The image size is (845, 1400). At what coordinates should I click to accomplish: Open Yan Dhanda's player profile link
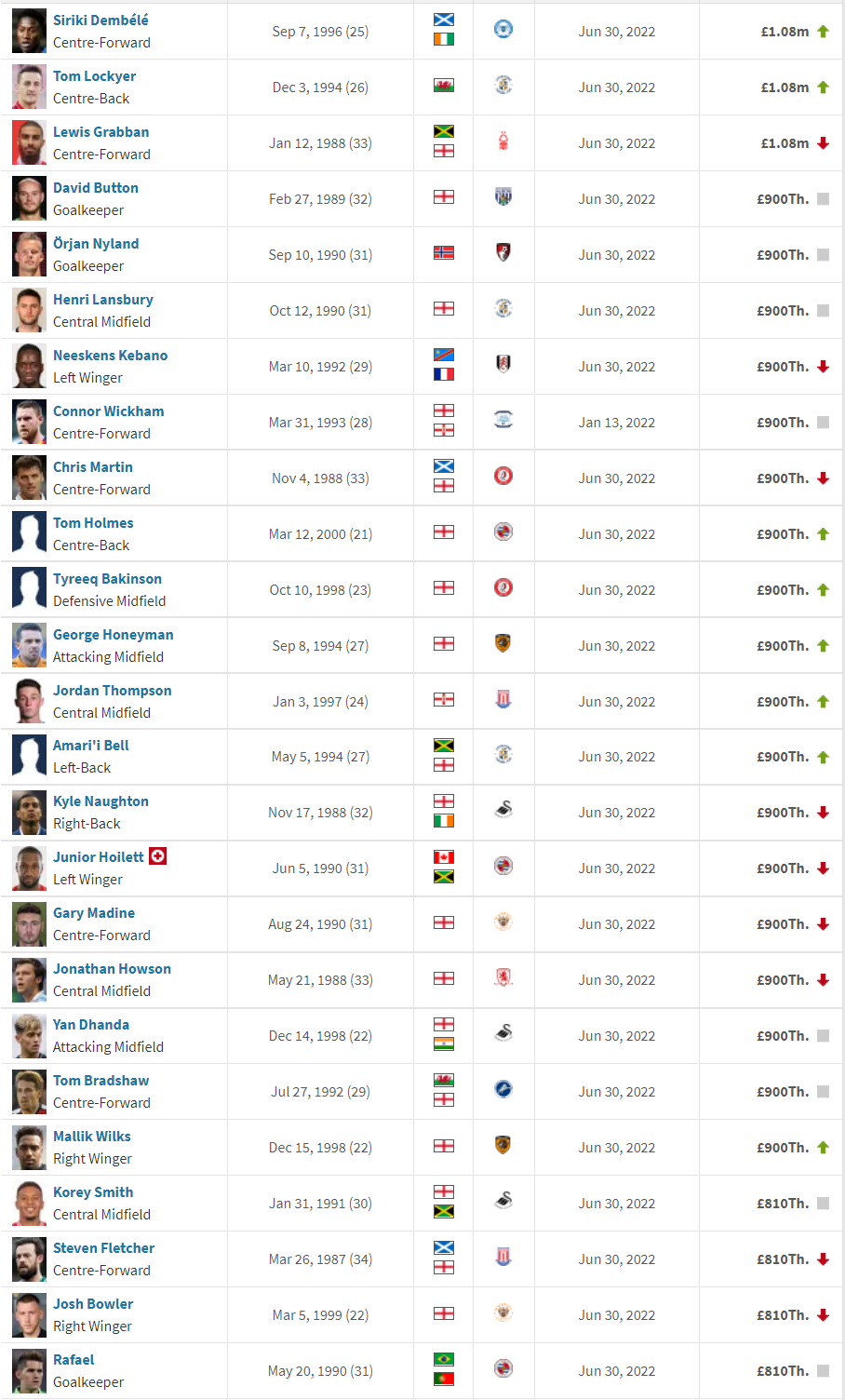[91, 1025]
